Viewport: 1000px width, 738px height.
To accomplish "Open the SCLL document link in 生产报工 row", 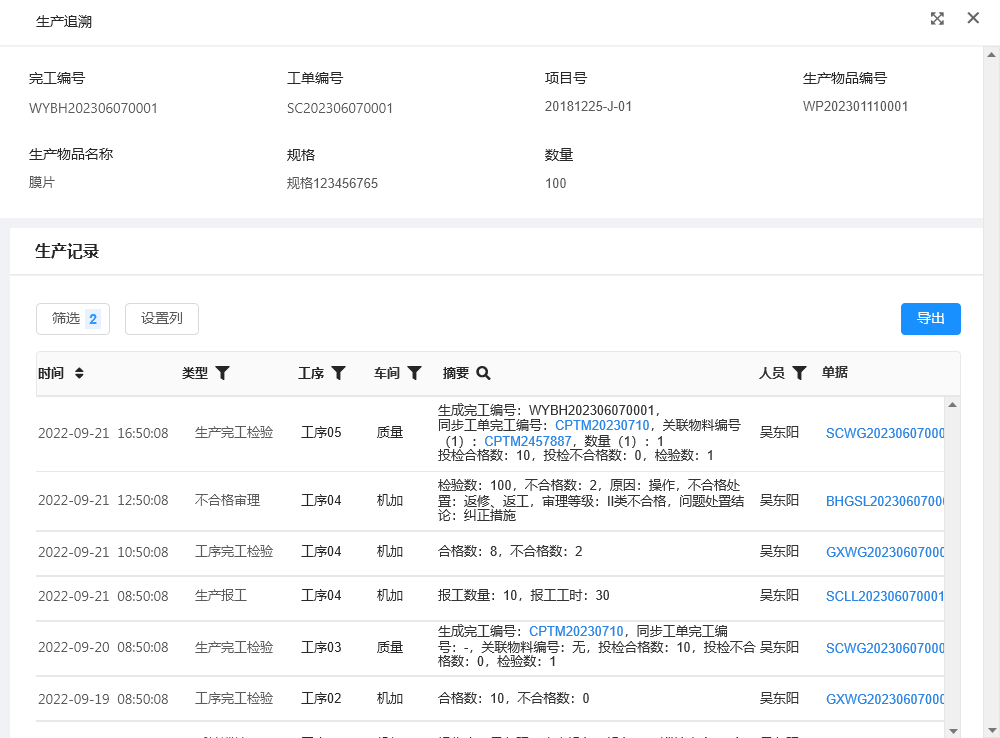I will click(x=884, y=596).
